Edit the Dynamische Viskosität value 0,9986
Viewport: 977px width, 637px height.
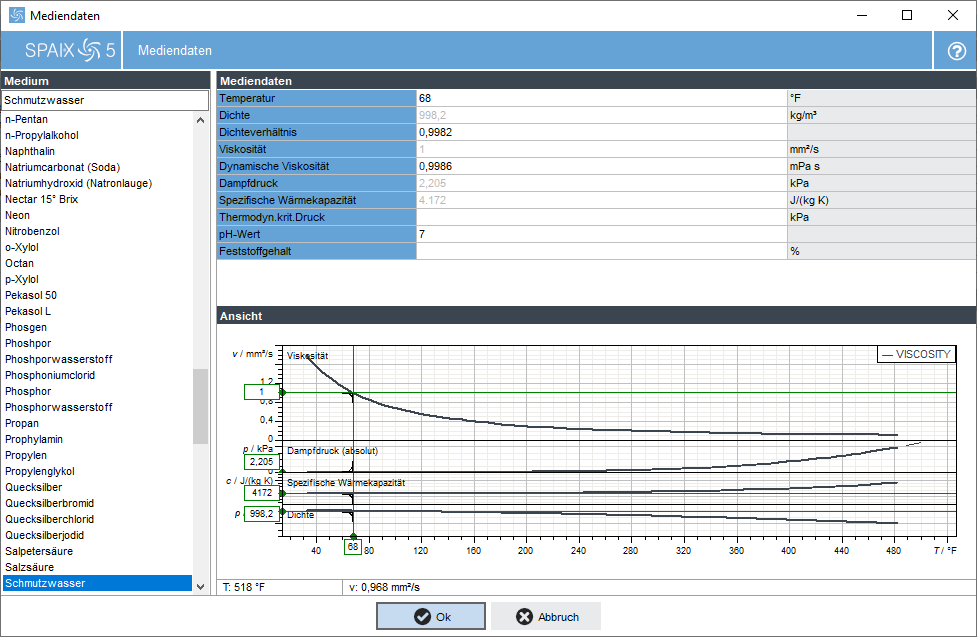click(x=601, y=166)
